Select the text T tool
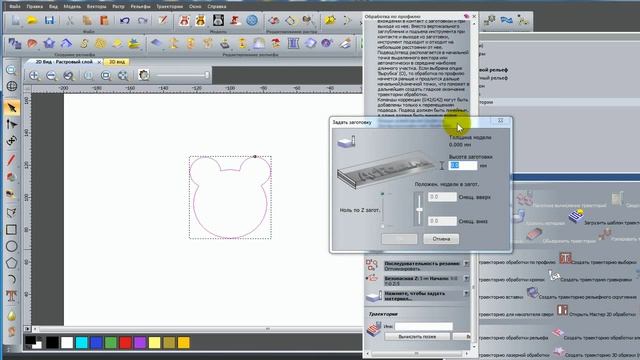This screenshot has width=640, height=360. [11, 296]
